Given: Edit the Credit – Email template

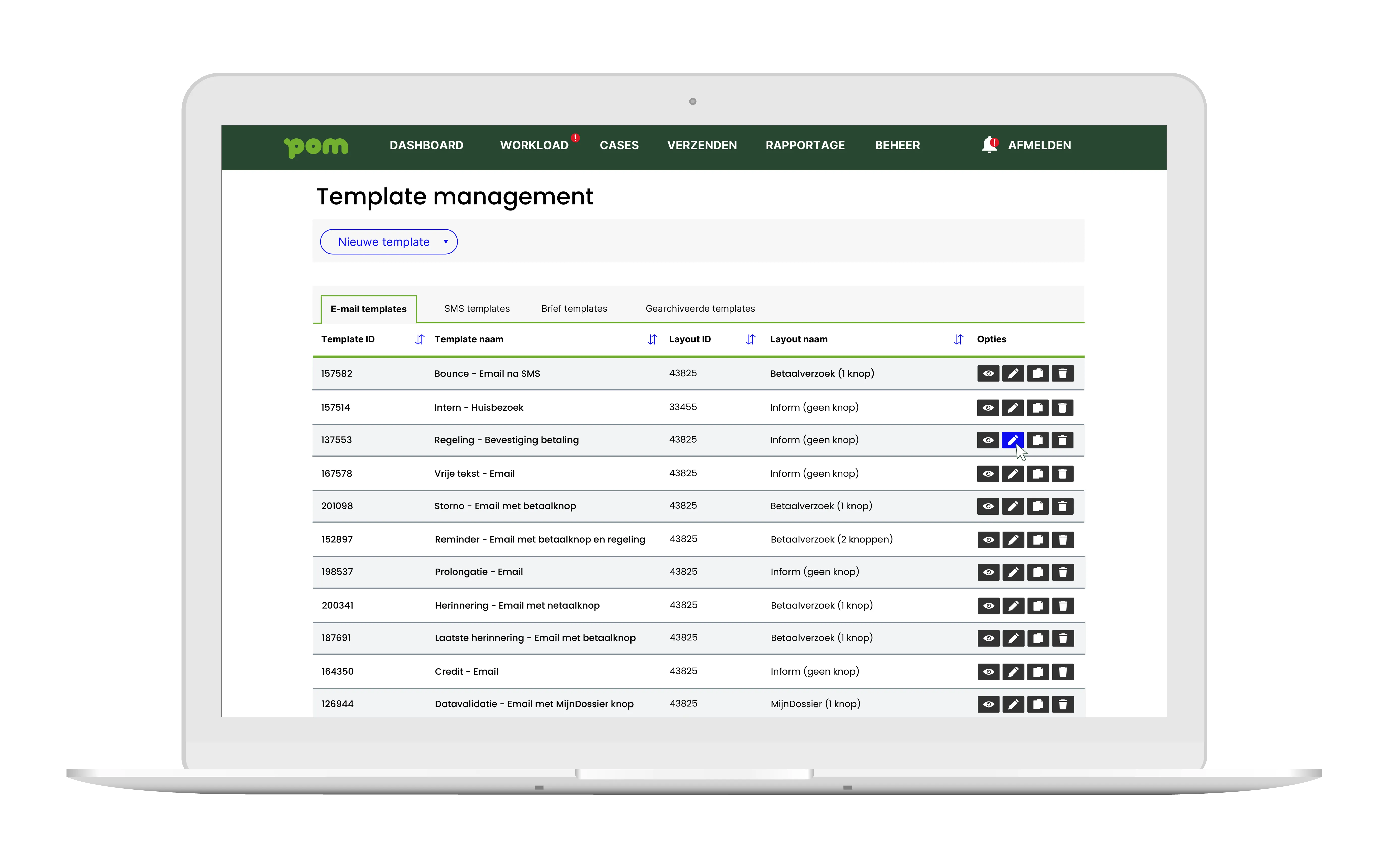Looking at the screenshot, I should [1014, 672].
